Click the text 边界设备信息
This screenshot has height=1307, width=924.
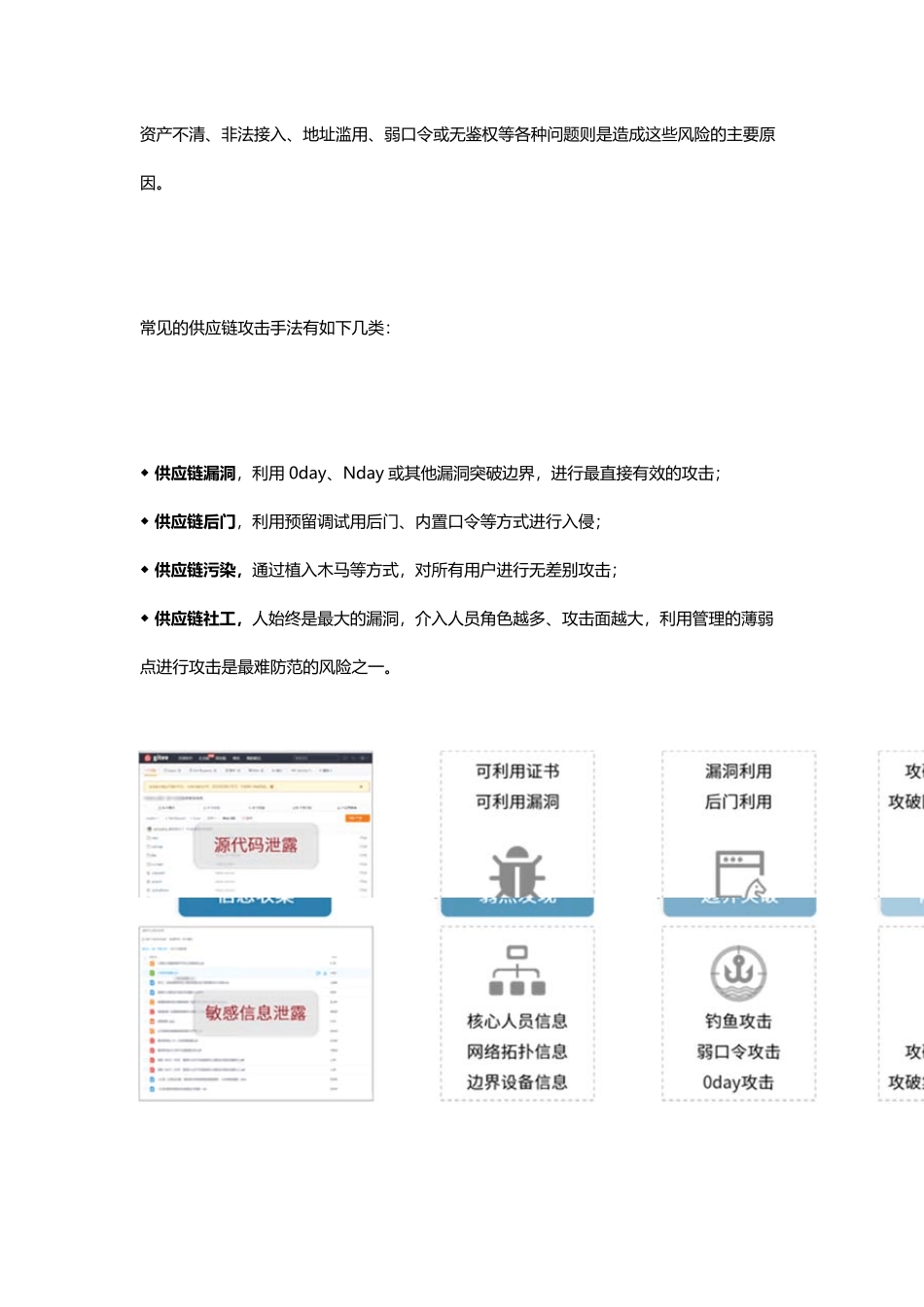tap(517, 1082)
